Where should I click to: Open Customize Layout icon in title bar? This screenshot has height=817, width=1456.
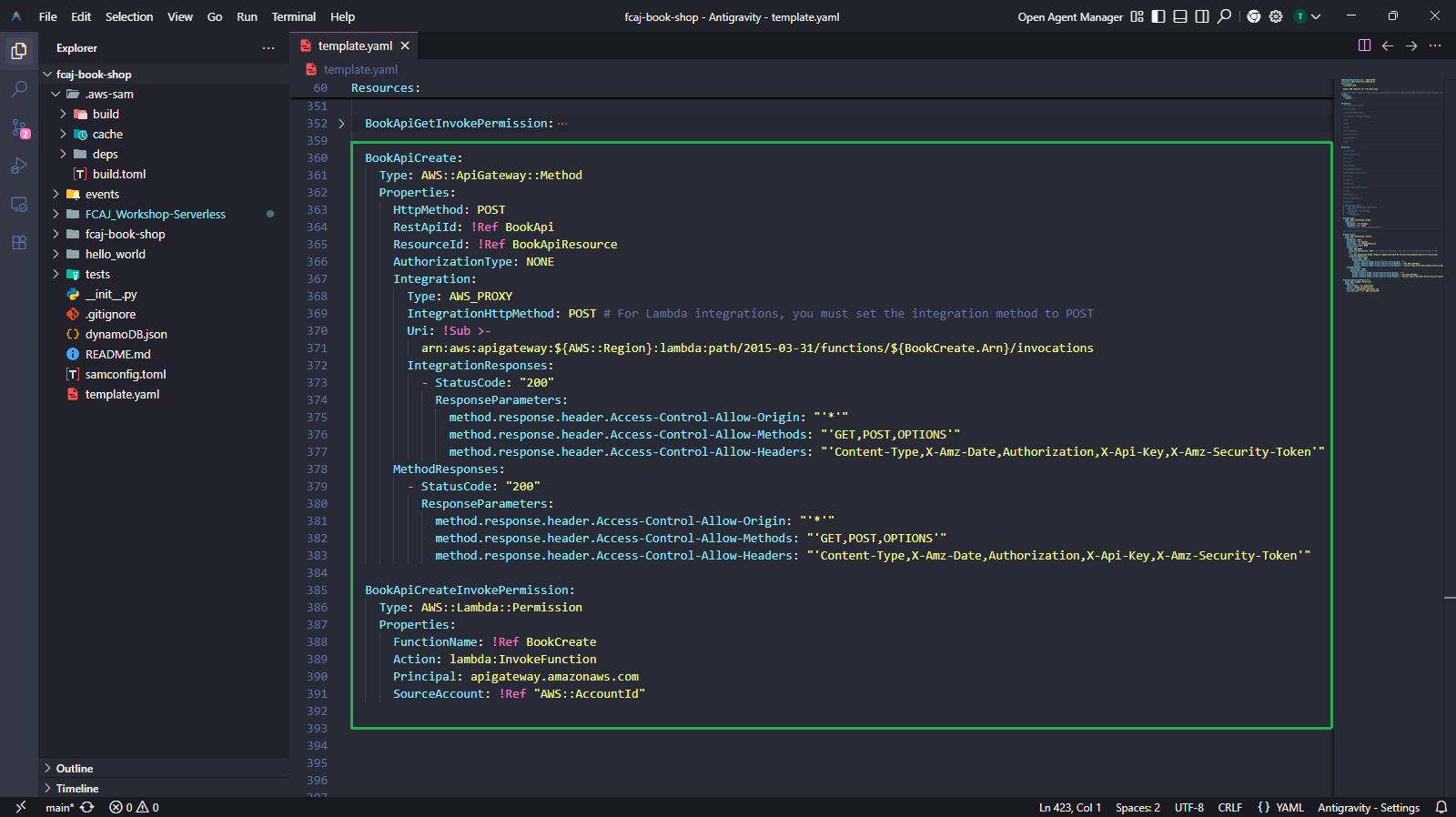click(1137, 16)
